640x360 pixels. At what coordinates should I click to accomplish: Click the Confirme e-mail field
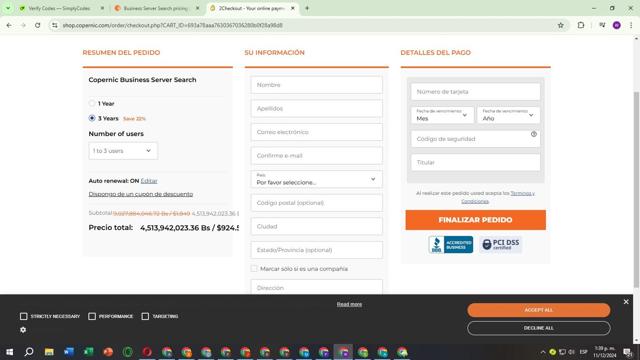point(317,156)
